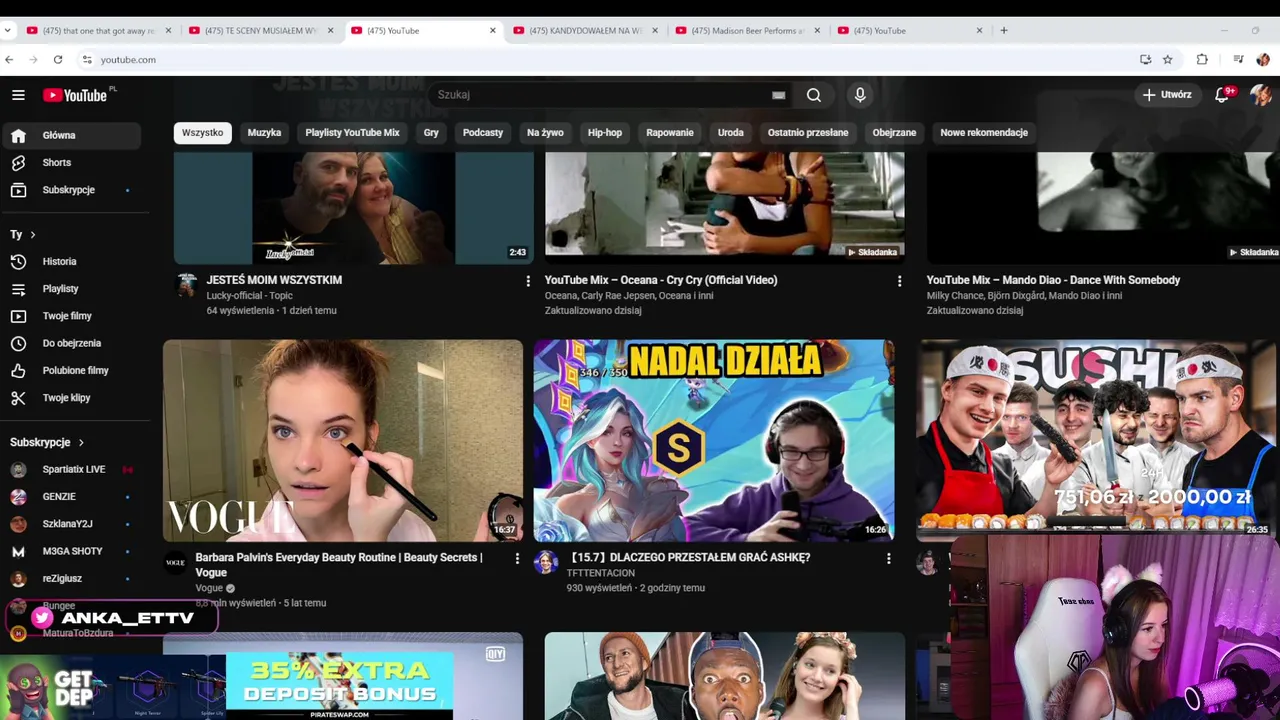The width and height of the screenshot is (1280, 720).
Task: Select the Gry filter chip
Action: [431, 132]
